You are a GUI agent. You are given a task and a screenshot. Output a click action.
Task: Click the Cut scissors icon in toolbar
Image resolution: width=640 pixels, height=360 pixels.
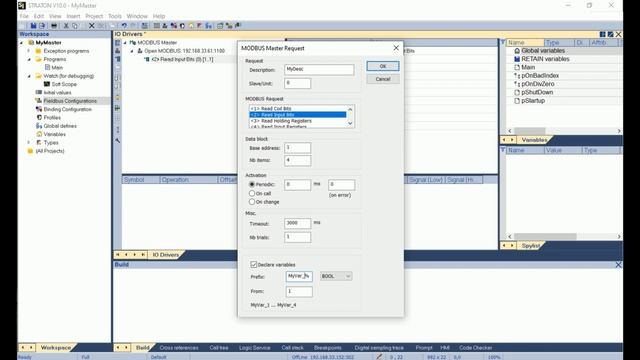click(66, 26)
